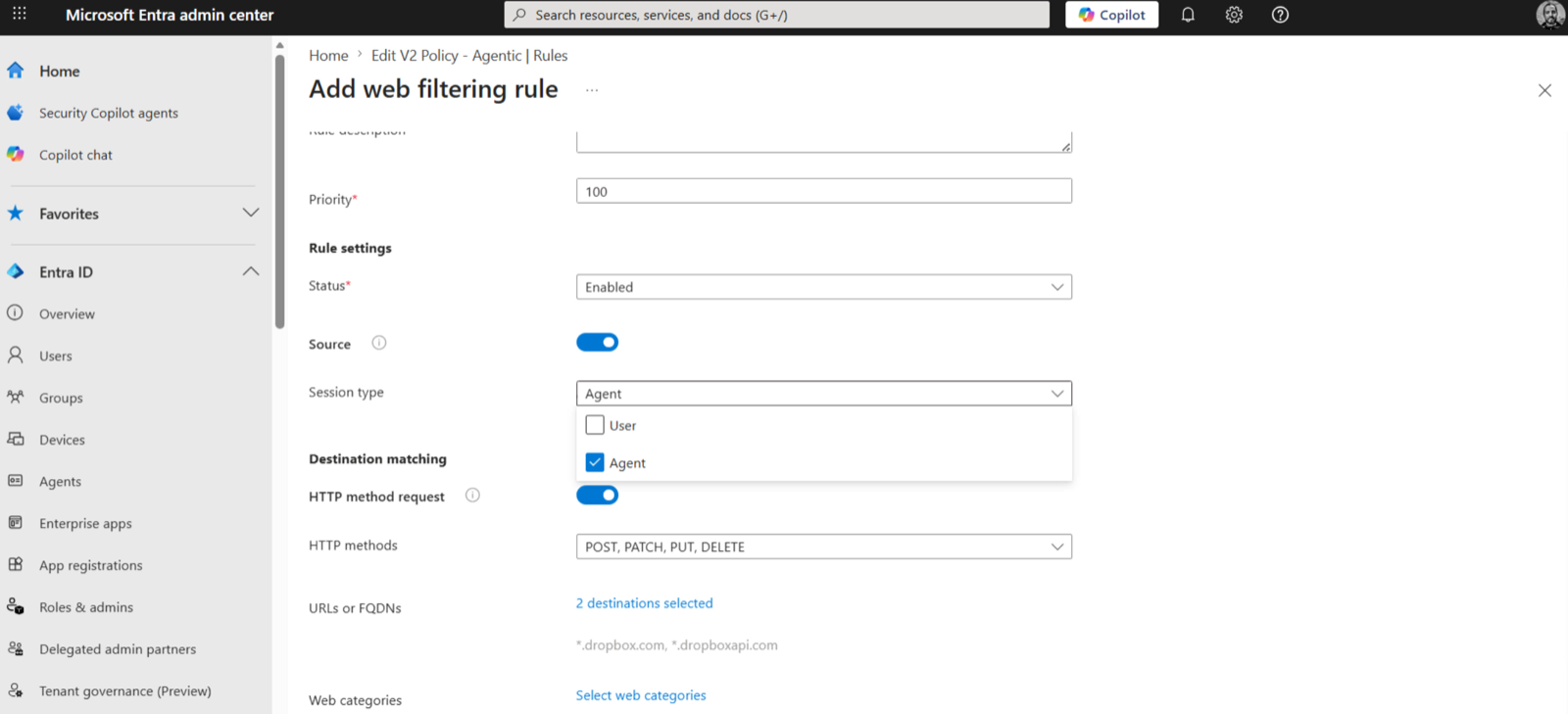1568x714 pixels.
Task: Open the settings gear in top bar
Action: 1234,15
